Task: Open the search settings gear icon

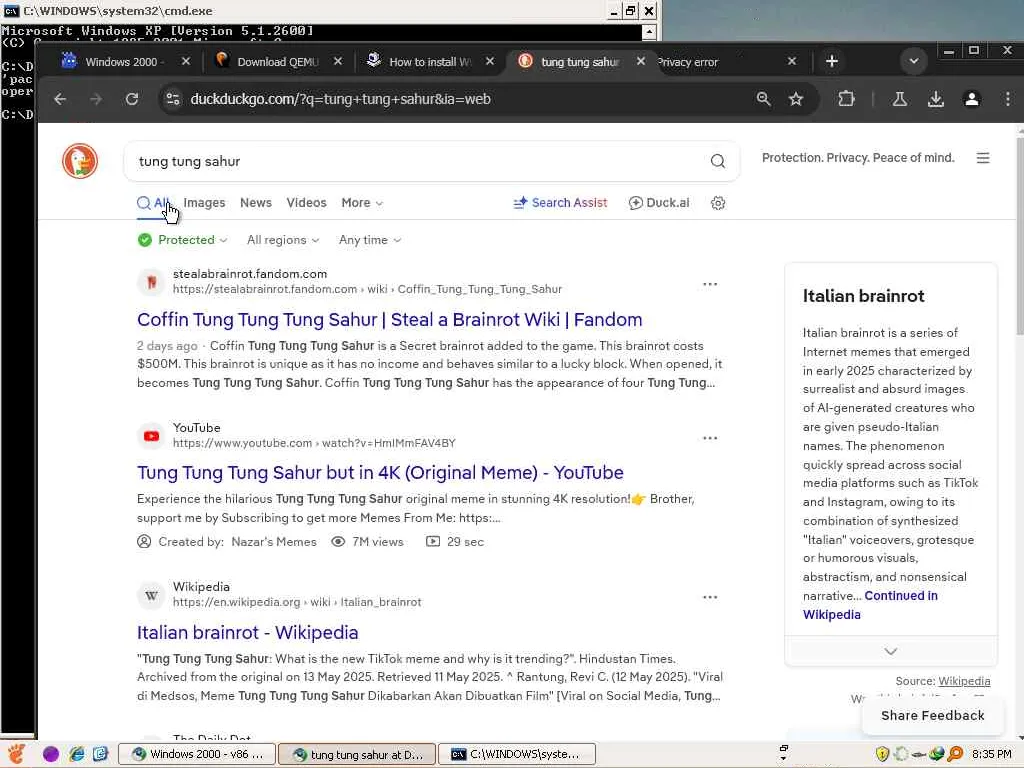Action: tap(718, 203)
